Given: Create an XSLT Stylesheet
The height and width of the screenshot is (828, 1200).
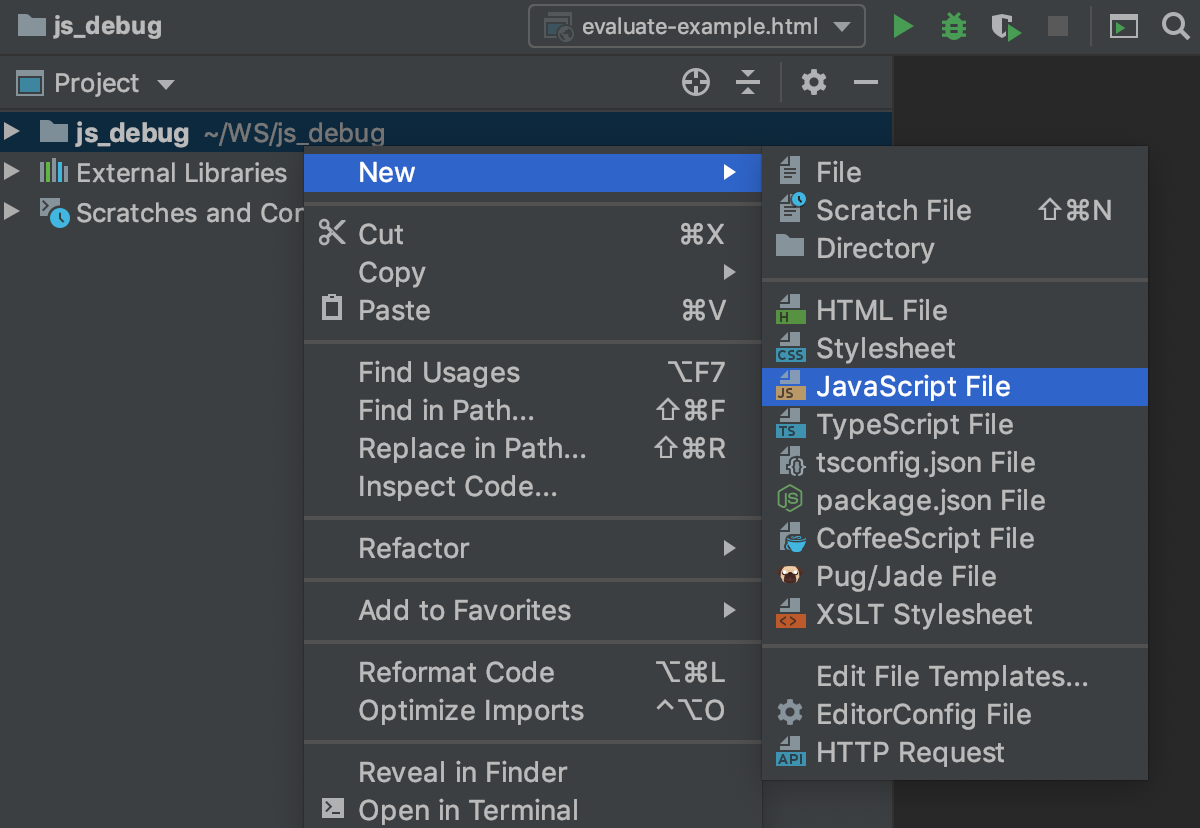Looking at the screenshot, I should pos(955,615).
